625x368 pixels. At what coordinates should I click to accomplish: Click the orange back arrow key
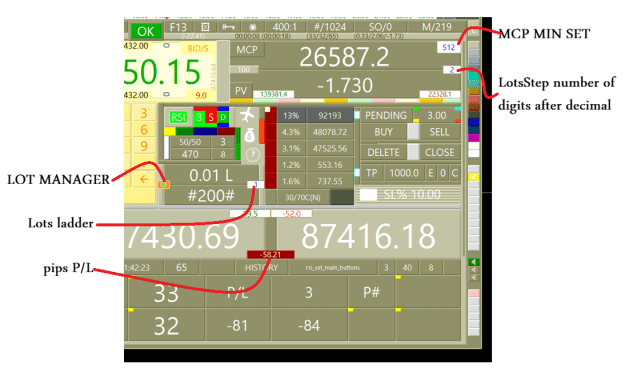click(x=144, y=179)
